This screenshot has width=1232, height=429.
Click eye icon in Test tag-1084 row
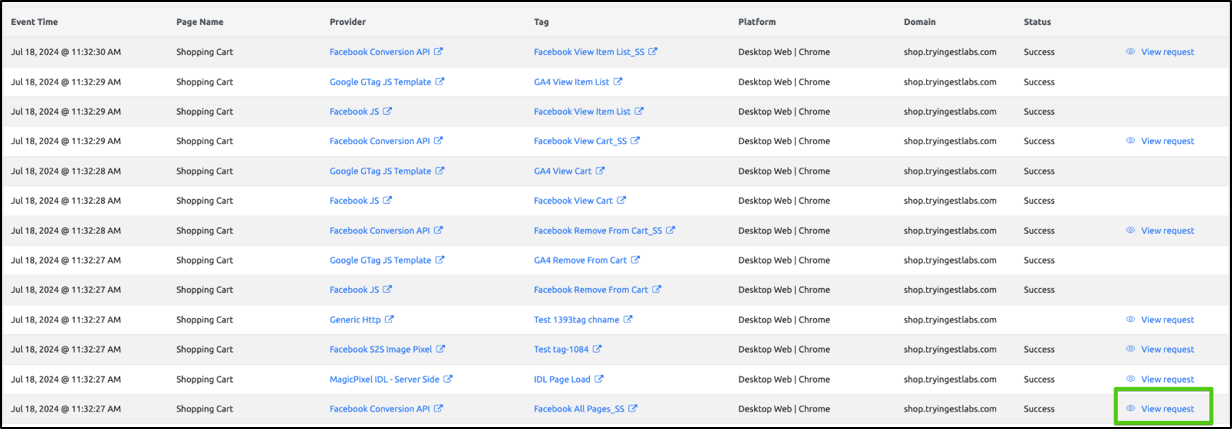coord(1130,349)
